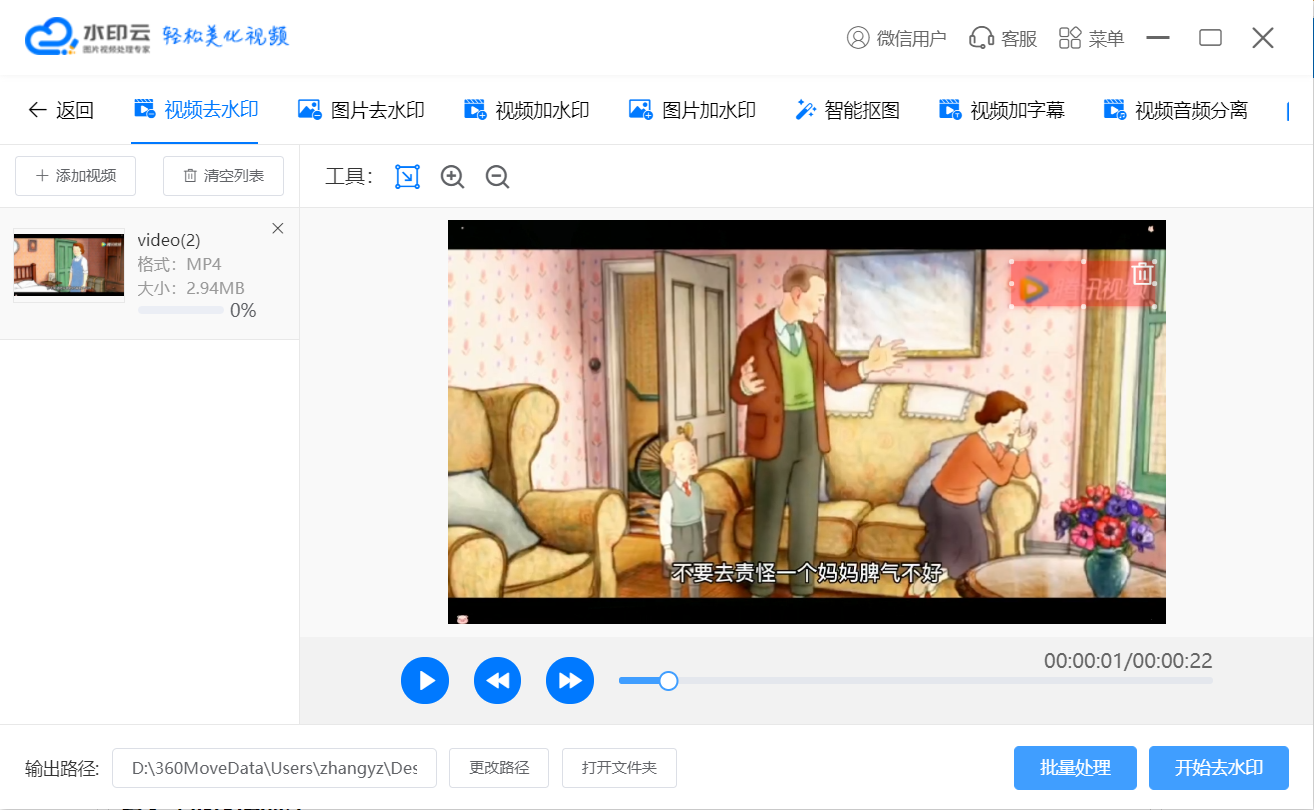Click the file name video(2)
The width and height of the screenshot is (1314, 810).
(x=169, y=240)
